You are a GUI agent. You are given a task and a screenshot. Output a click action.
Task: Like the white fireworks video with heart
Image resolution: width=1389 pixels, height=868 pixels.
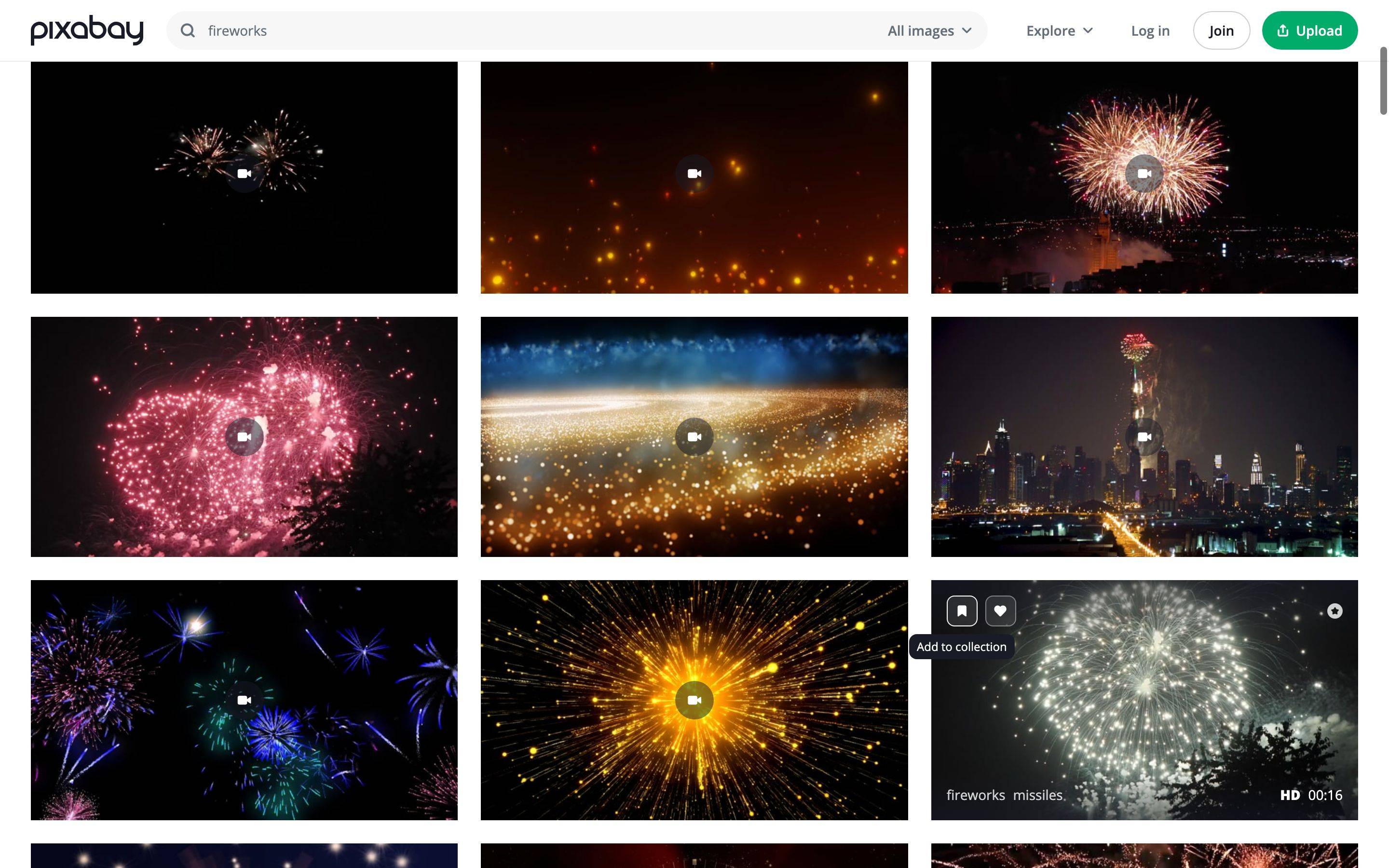tap(1000, 611)
